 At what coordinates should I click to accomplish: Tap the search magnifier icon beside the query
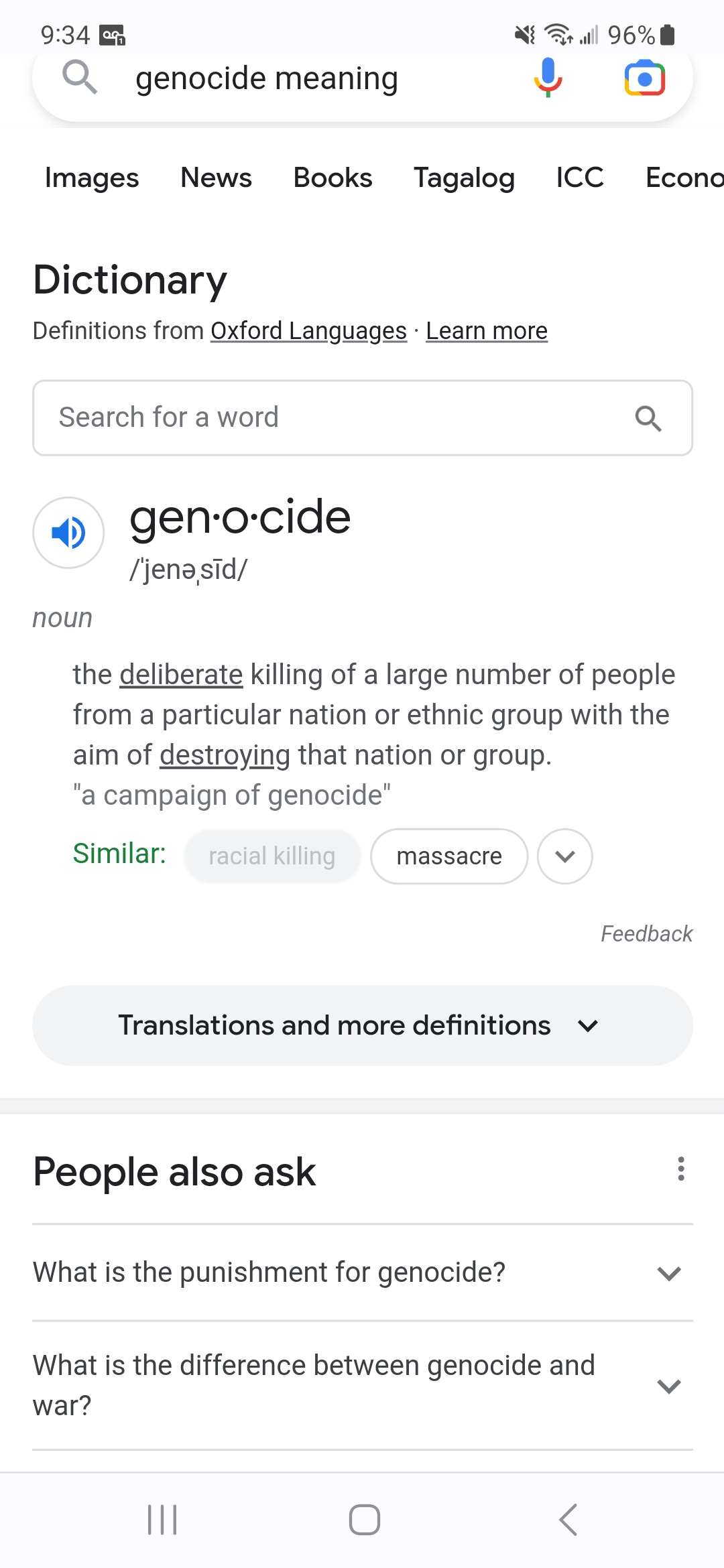click(80, 78)
